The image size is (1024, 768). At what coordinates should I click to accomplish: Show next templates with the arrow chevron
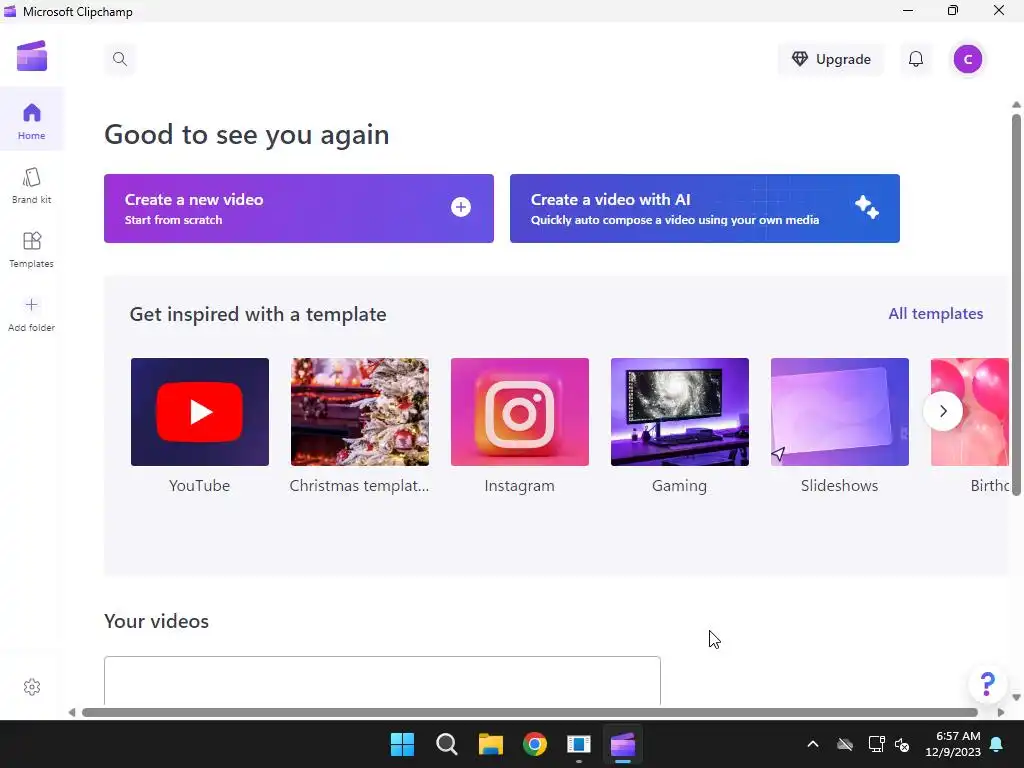pyautogui.click(x=942, y=411)
